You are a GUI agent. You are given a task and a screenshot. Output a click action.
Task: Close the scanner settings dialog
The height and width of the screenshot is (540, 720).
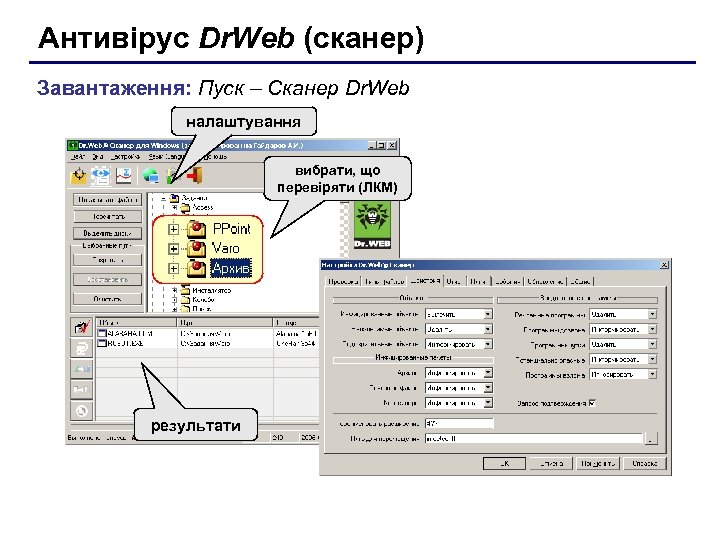tap(664, 265)
